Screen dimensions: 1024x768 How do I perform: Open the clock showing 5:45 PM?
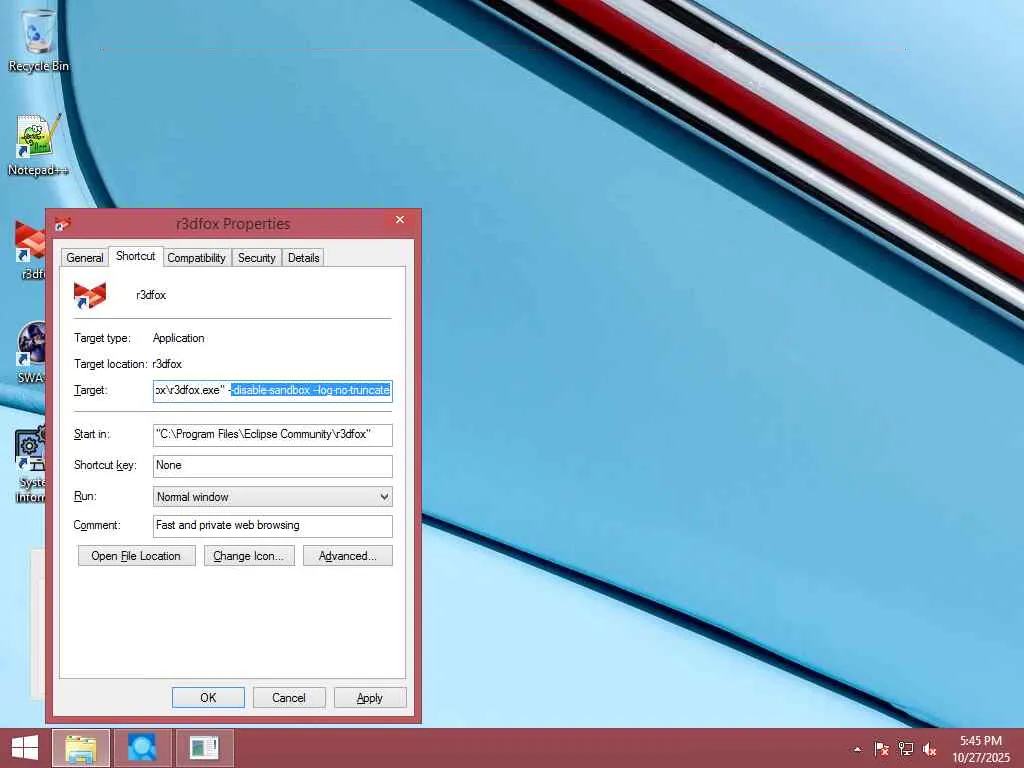(x=981, y=749)
